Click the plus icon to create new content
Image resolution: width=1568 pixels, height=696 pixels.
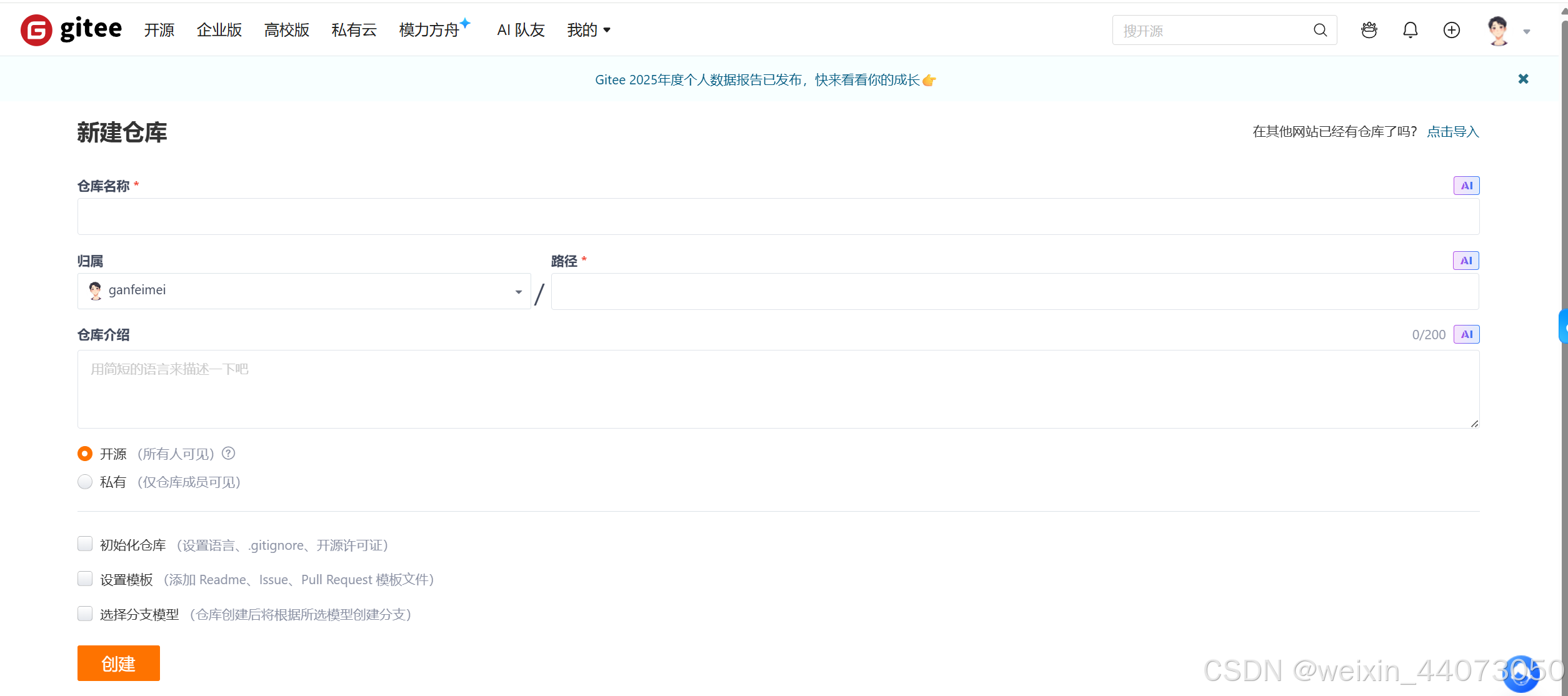[x=1451, y=29]
